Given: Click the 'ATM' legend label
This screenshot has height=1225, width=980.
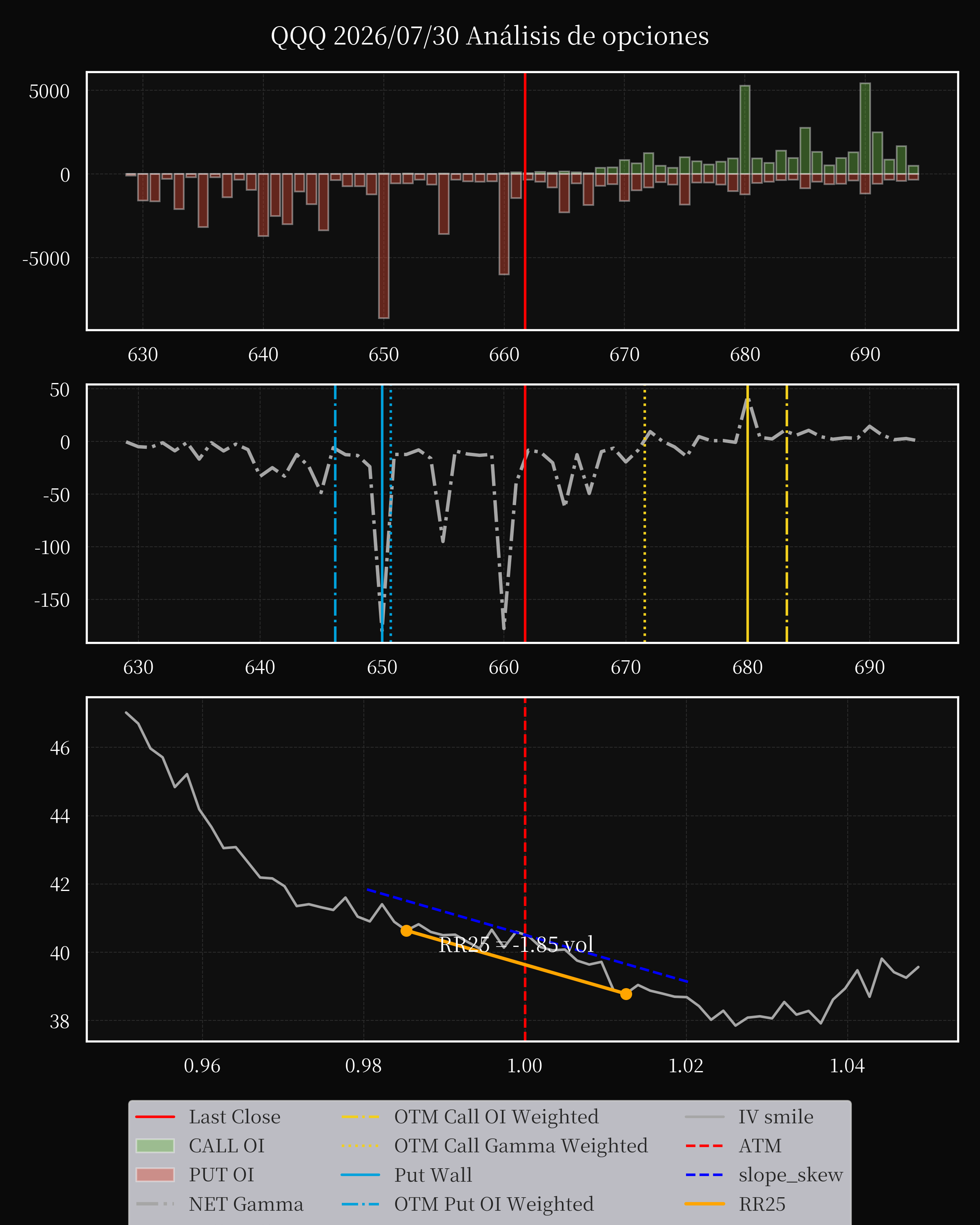Looking at the screenshot, I should pos(760,1145).
